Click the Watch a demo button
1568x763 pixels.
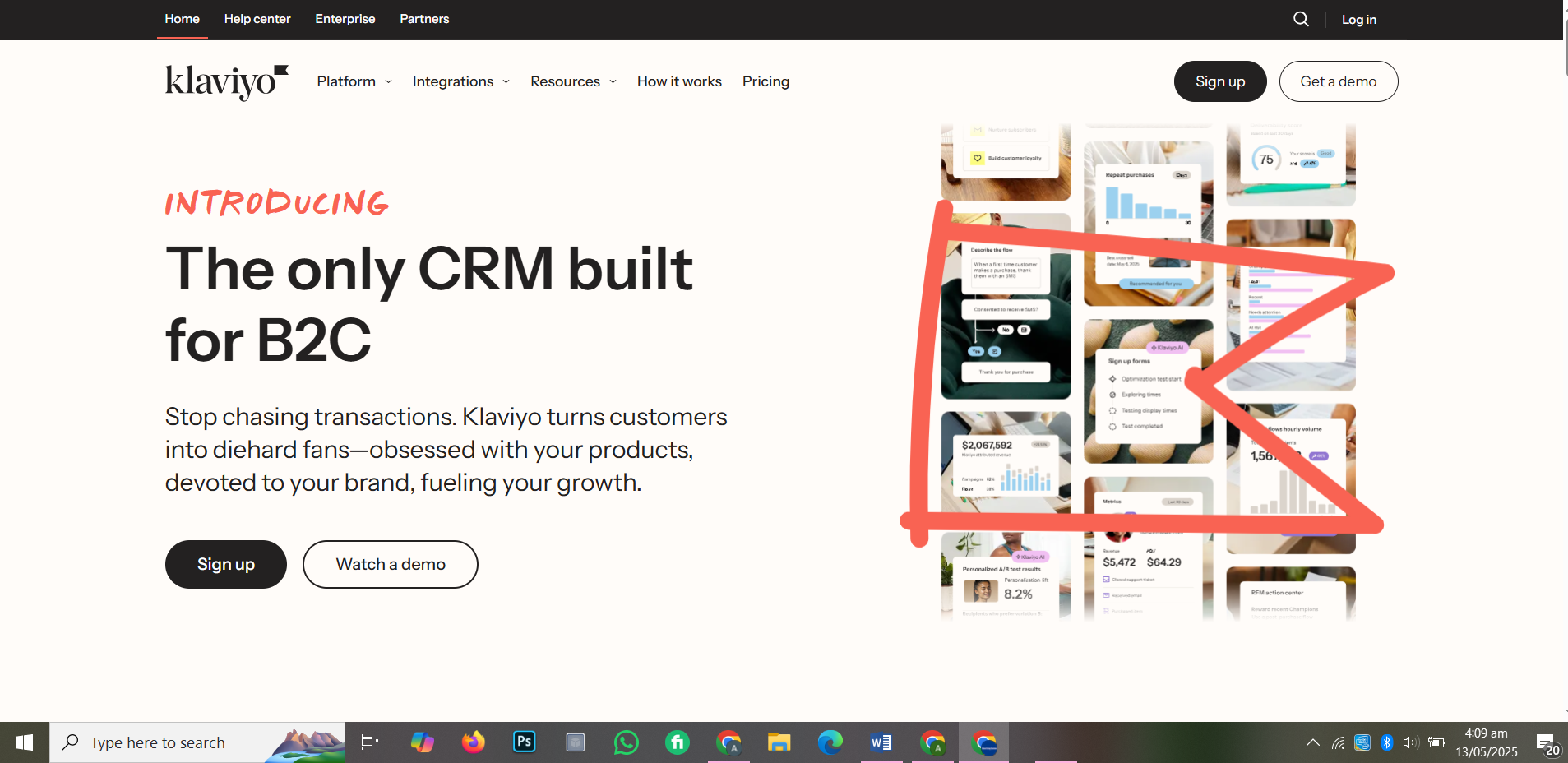click(391, 564)
